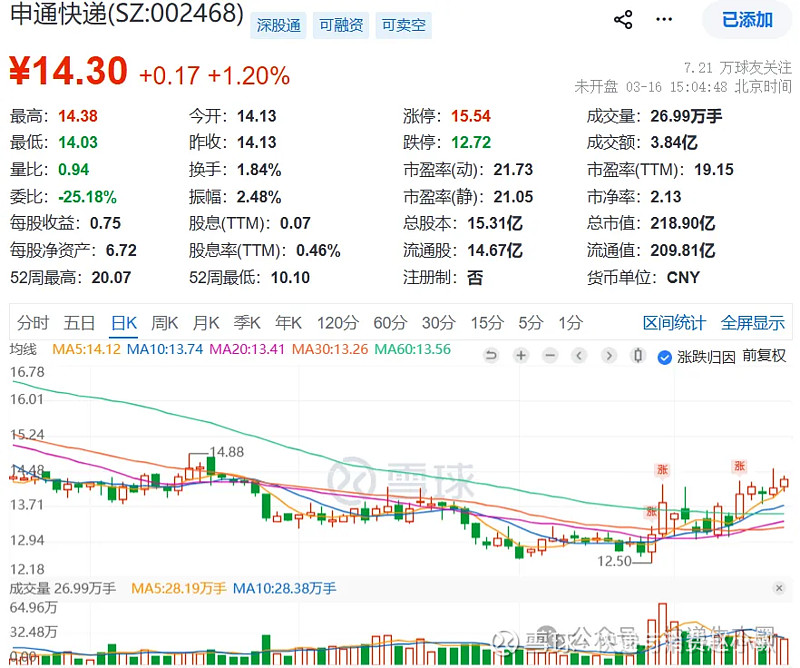This screenshot has width=800, height=668.
Task: Click the MA5:14.12 indicator label
Action: [86, 350]
